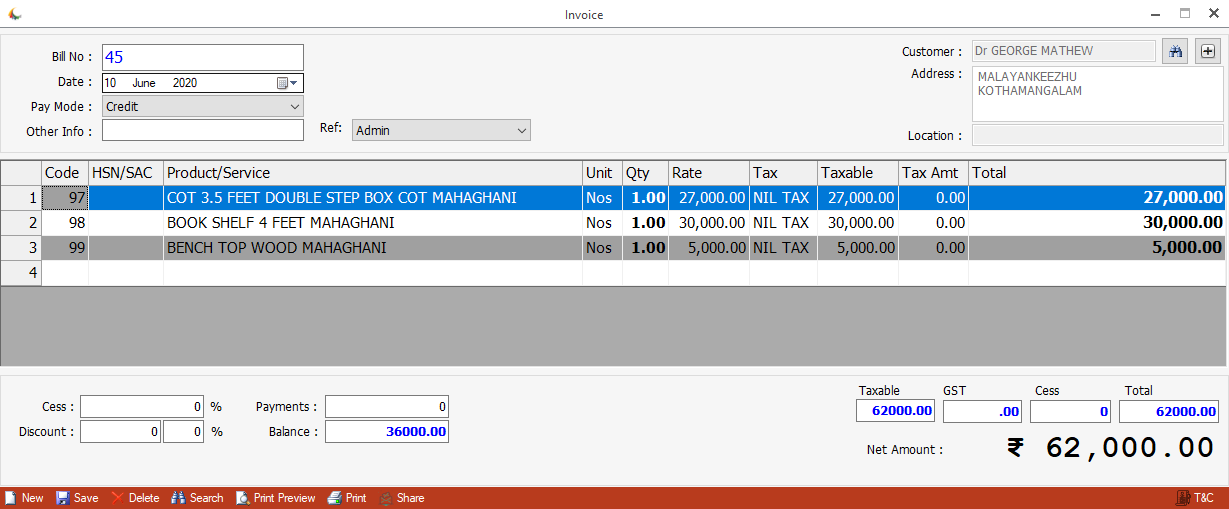Click rate cell 30,000.00
This screenshot has width=1229, height=509.
point(709,223)
